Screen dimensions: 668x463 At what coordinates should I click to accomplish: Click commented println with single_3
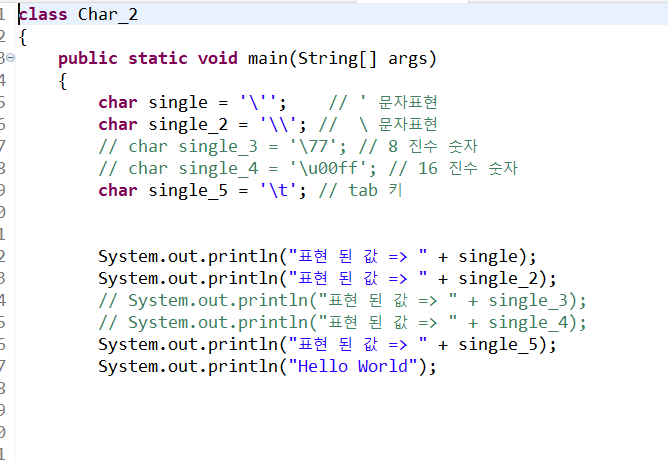(343, 301)
